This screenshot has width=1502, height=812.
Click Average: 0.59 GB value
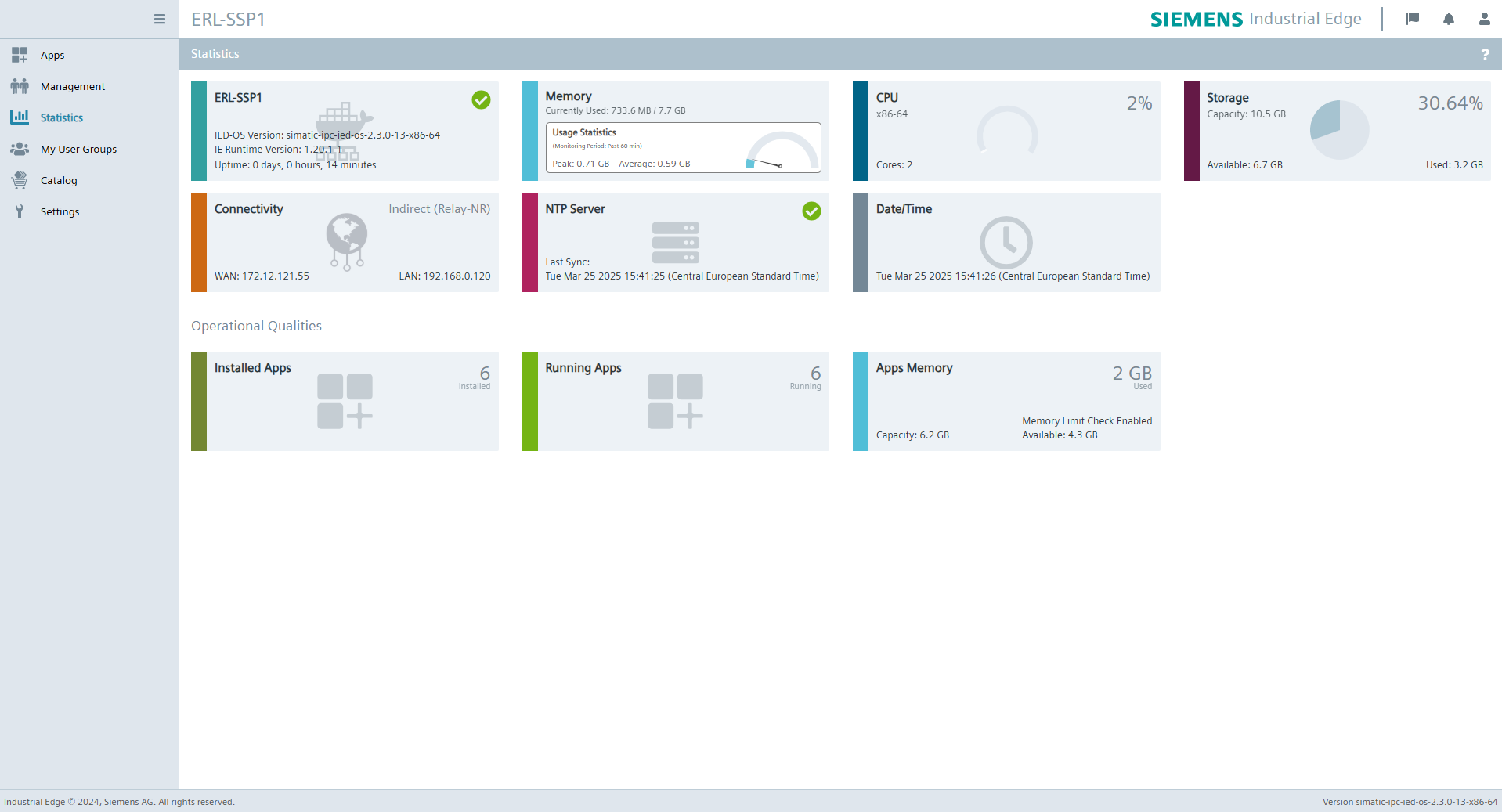(654, 164)
